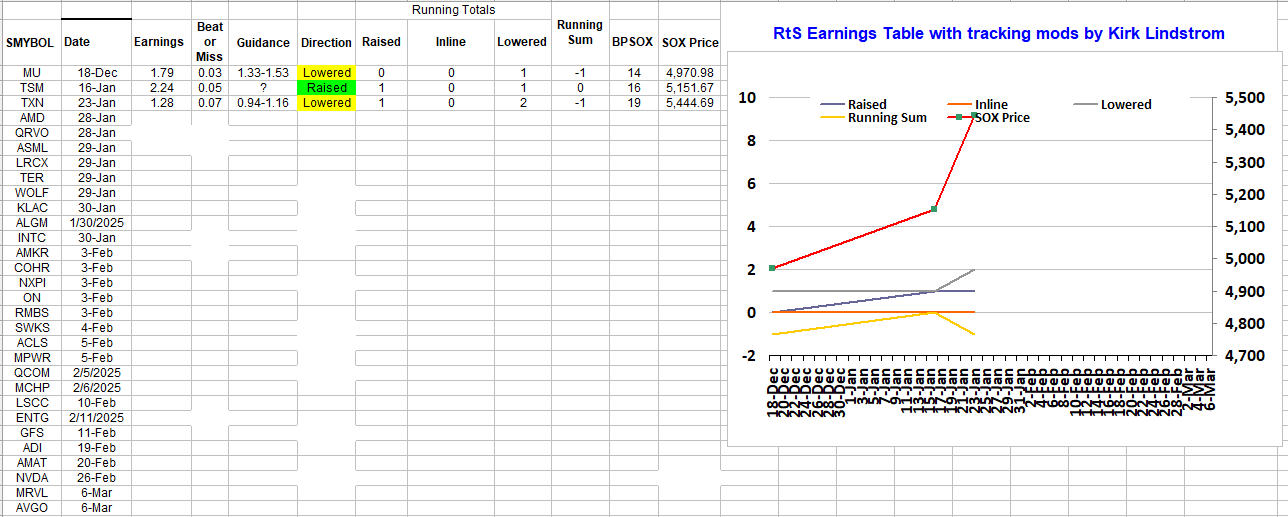Click the "Running Totals" heading cell

(453, 10)
